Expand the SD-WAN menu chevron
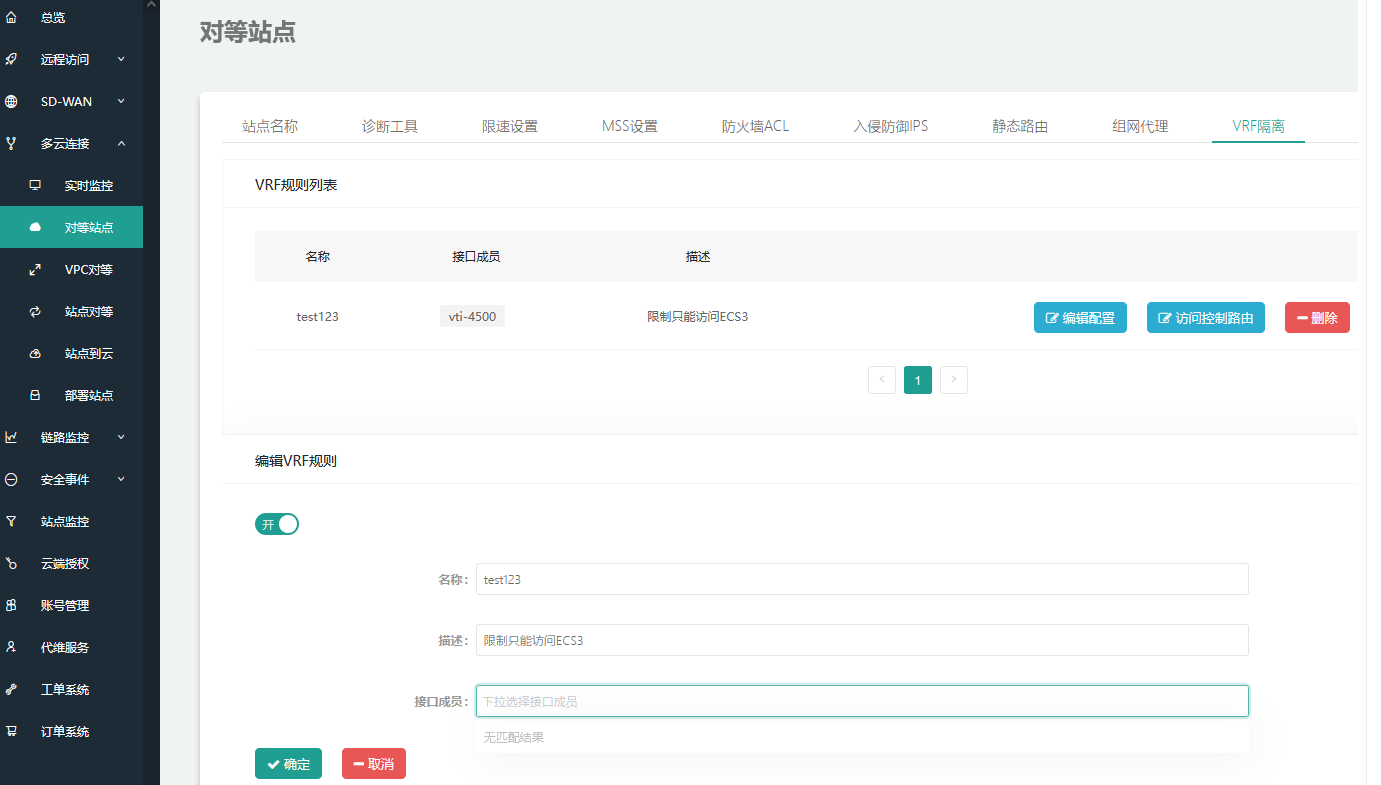The height and width of the screenshot is (785, 1381). tap(121, 101)
